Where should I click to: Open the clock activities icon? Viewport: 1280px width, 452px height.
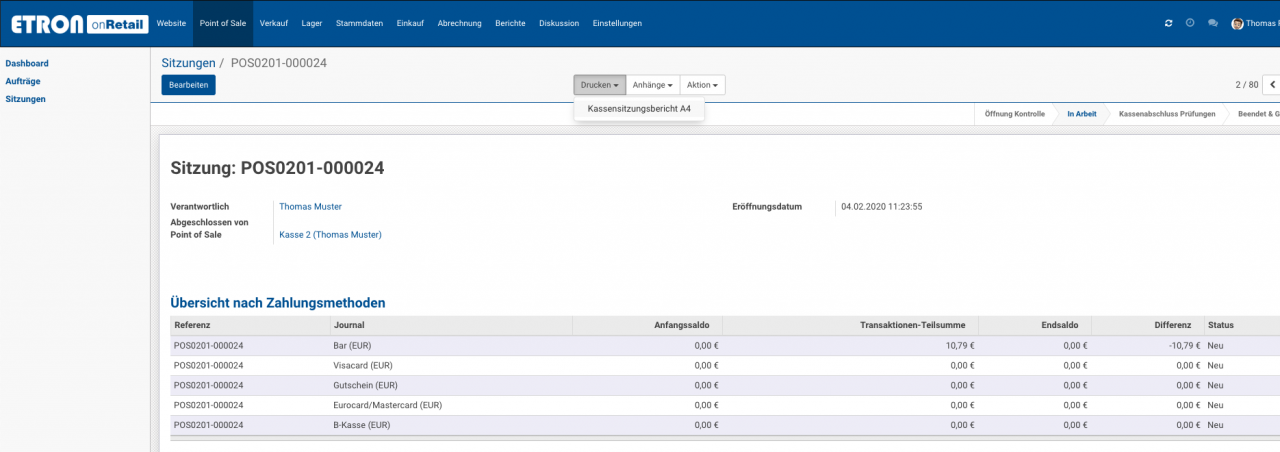tap(1190, 23)
